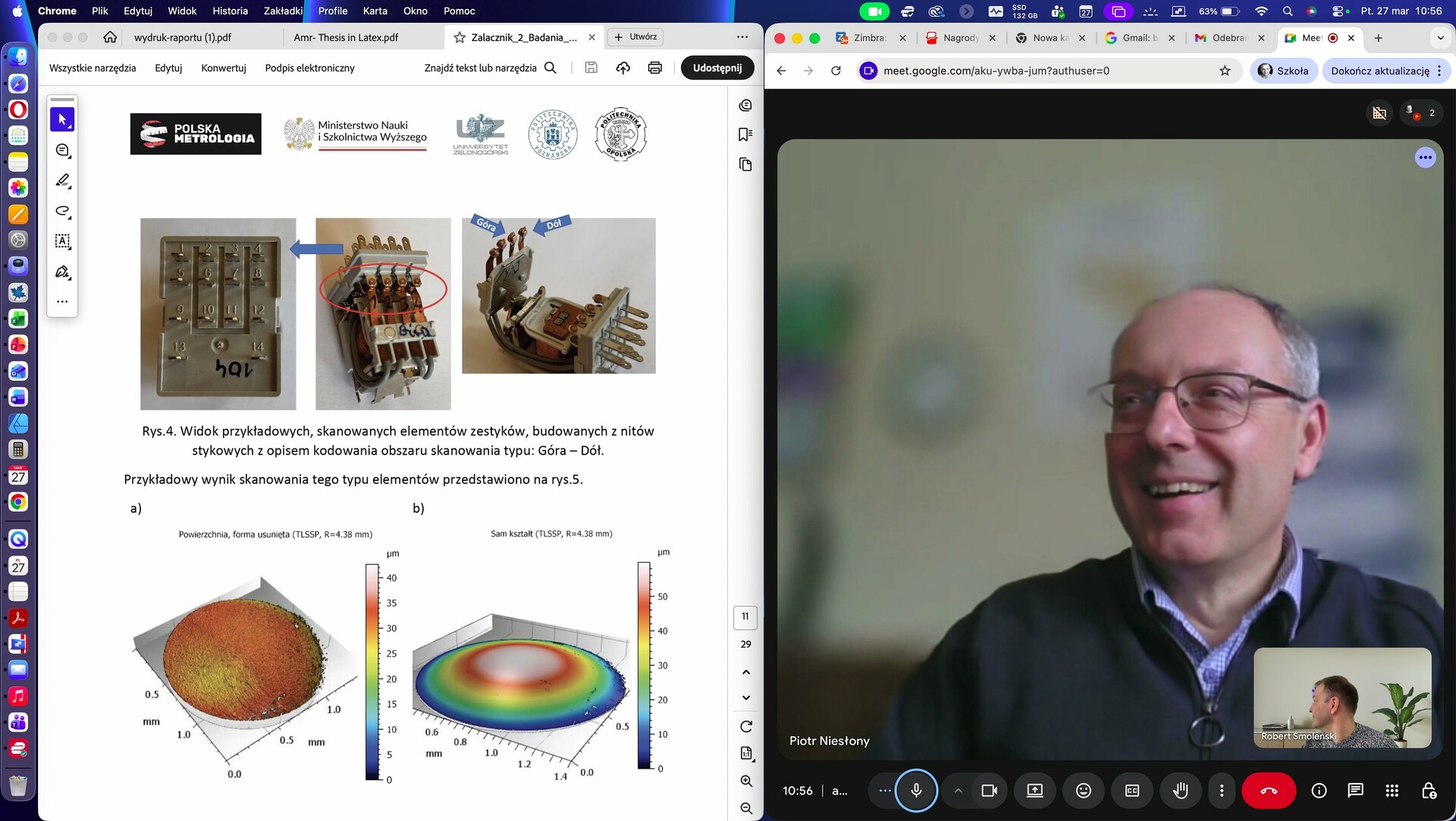Open the Historia menu
The height and width of the screenshot is (821, 1456).
click(x=230, y=11)
